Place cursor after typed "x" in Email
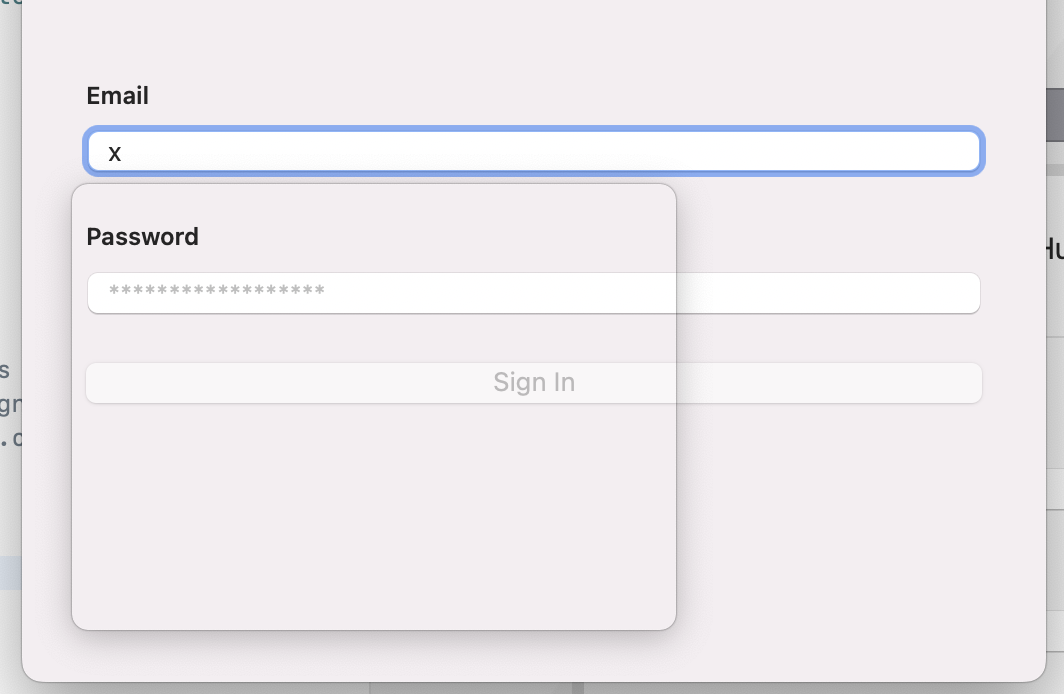Screen dimensions: 1064x694 click(x=123, y=153)
